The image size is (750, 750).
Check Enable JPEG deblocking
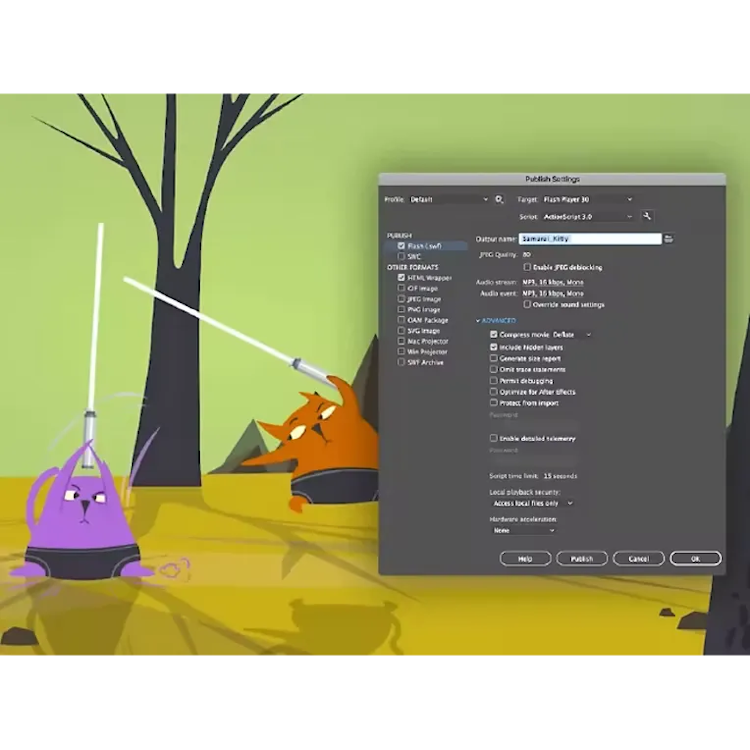[527, 267]
